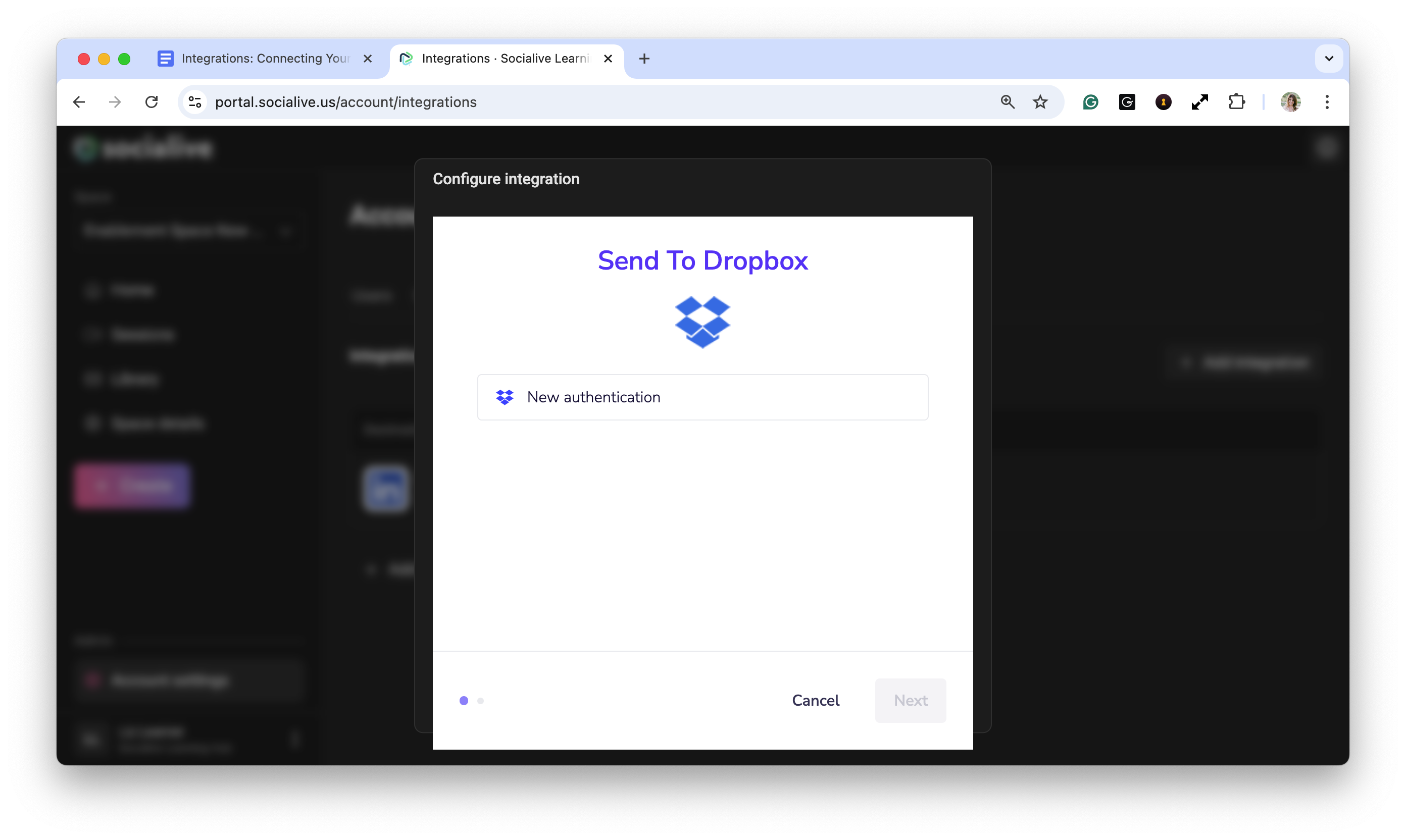This screenshot has height=840, width=1406.
Task: Click the Next button
Action: (910, 700)
